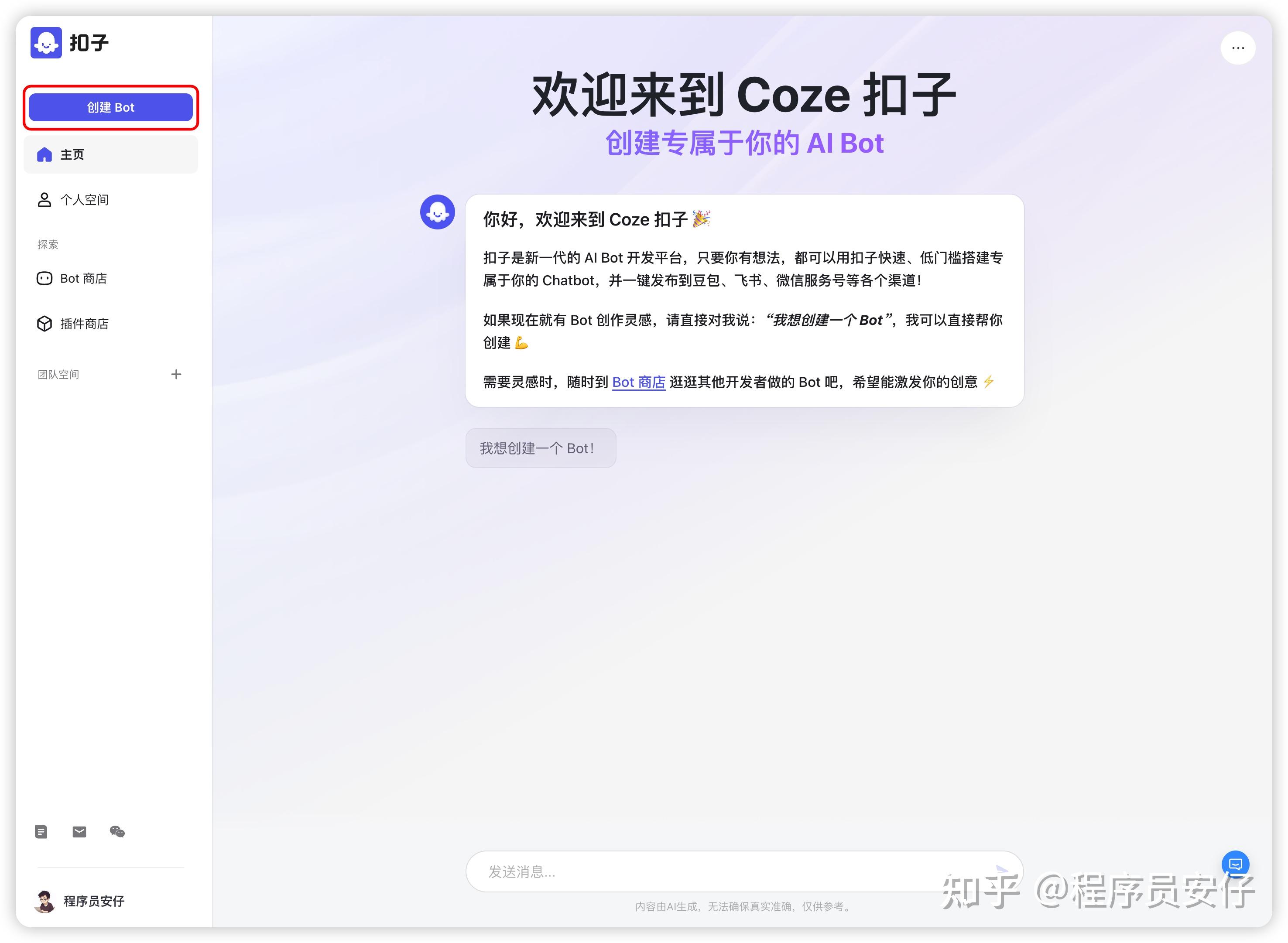The height and width of the screenshot is (943, 1288).
Task: Open the 插件商店 plugin store
Action: [111, 324]
